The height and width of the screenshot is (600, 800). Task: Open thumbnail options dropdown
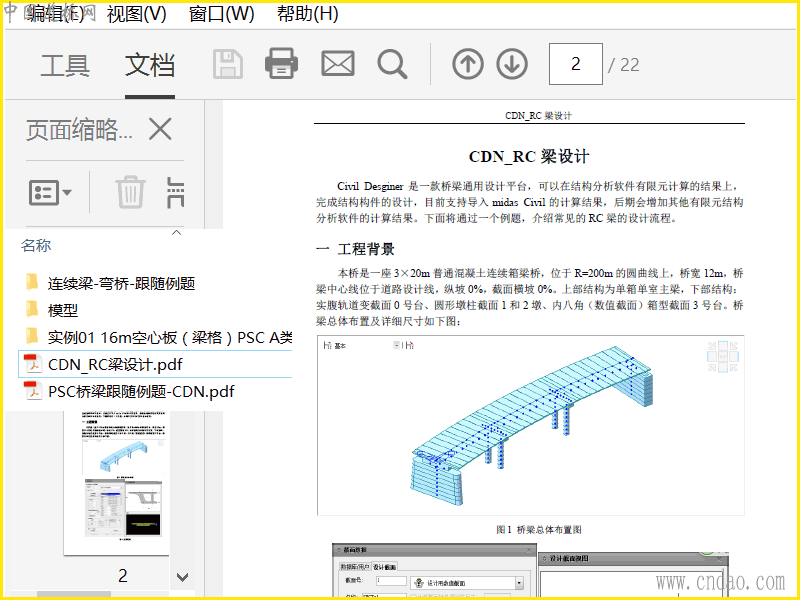click(50, 192)
